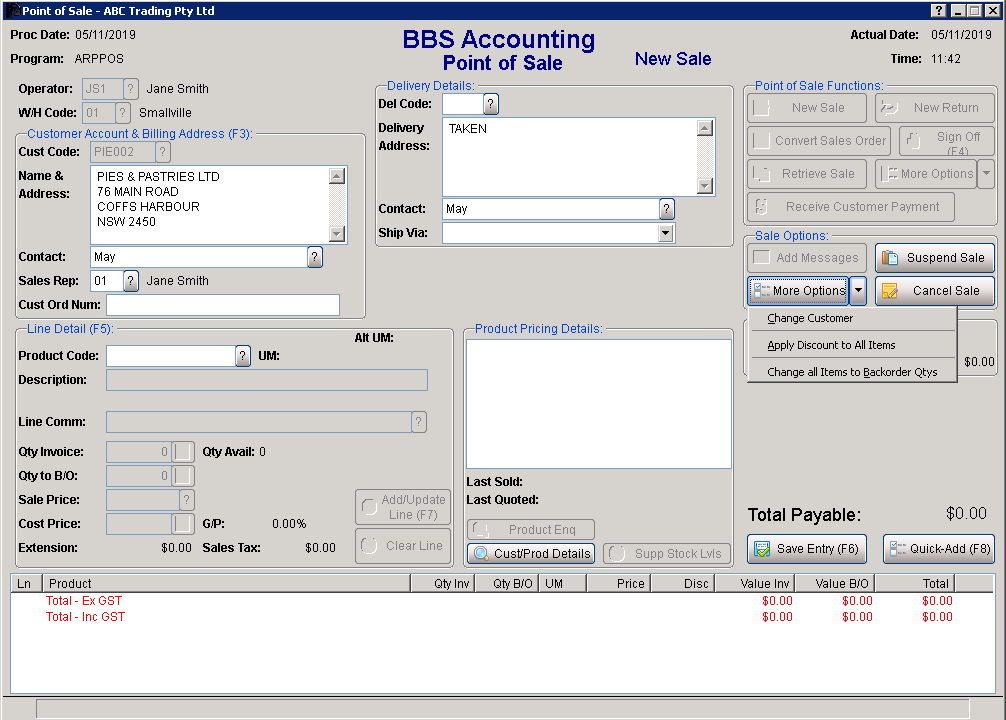1006x720 pixels.
Task: Select Change Customer from the menu
Action: (810, 319)
